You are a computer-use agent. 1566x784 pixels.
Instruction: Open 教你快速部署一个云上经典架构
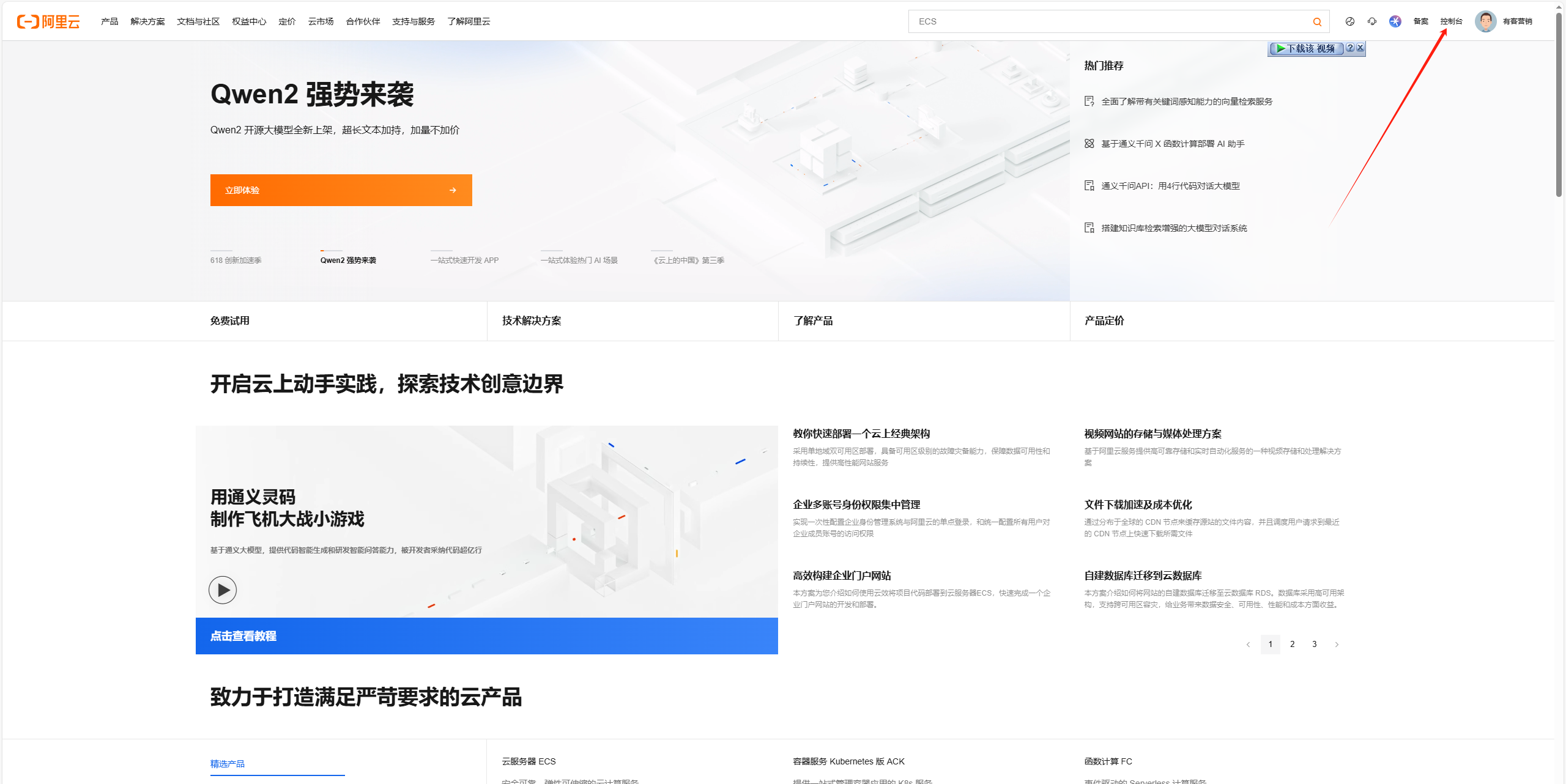click(861, 434)
